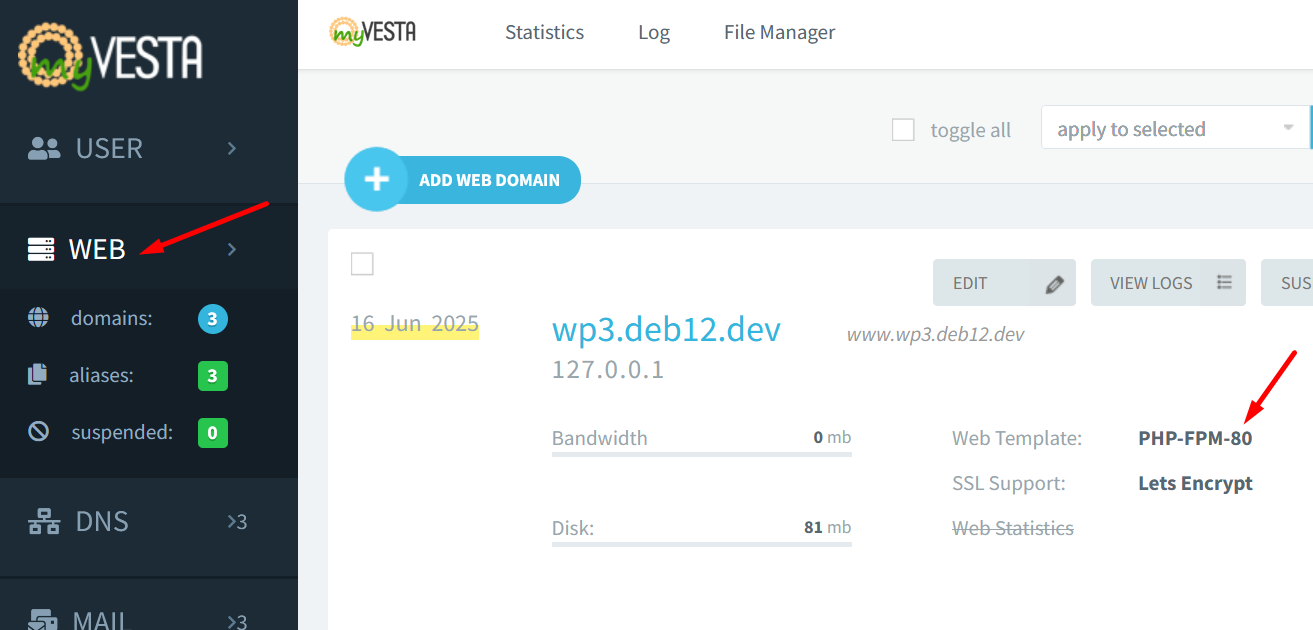The height and width of the screenshot is (630, 1313).
Task: Expand the WEB section chevron
Action: (x=232, y=249)
